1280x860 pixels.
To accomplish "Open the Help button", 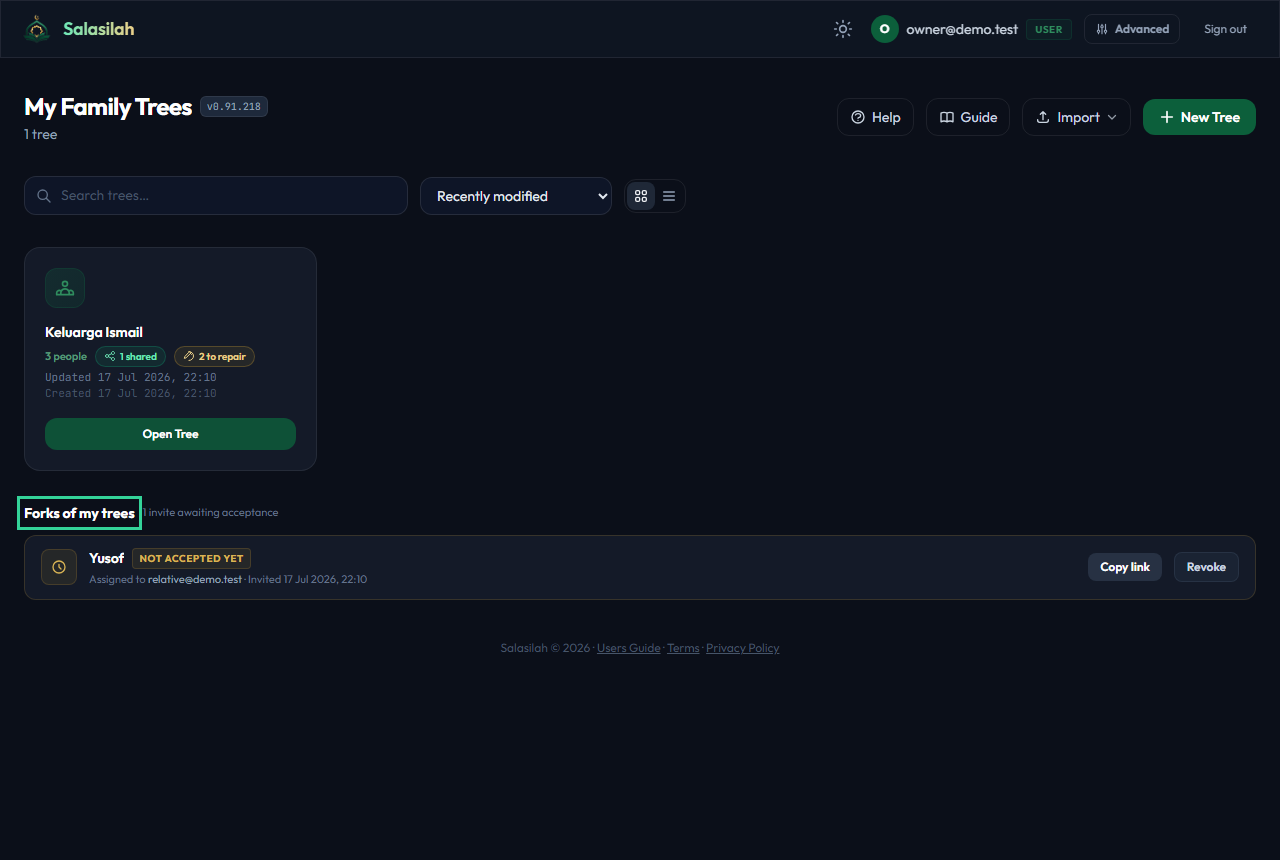I will click(x=875, y=117).
